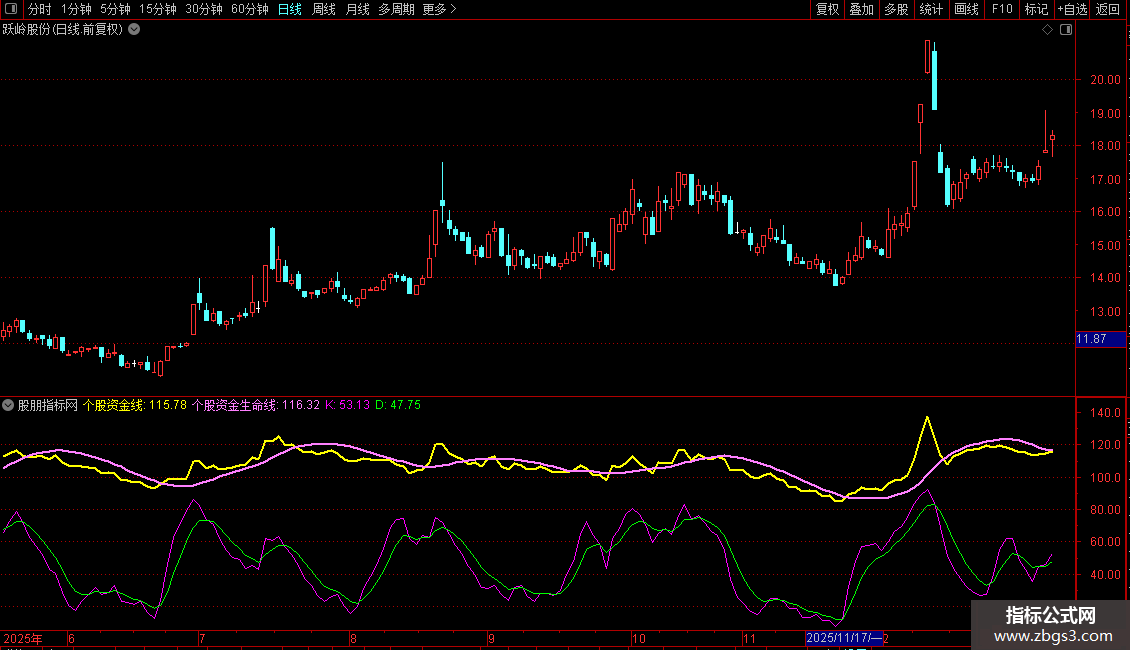Click the 2025/11/17/一 date marker
This screenshot has width=1130, height=650.
(x=844, y=638)
